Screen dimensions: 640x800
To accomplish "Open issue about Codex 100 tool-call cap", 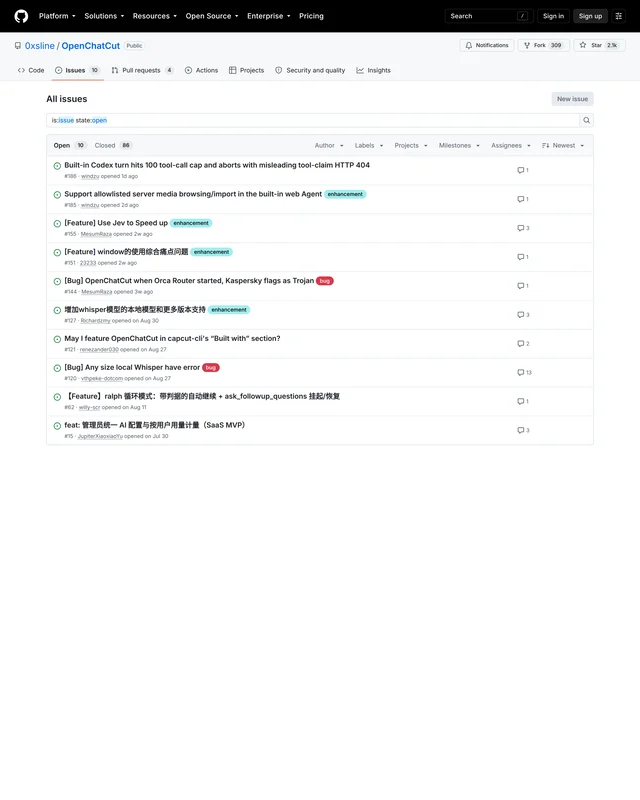I will pyautogui.click(x=217, y=165).
